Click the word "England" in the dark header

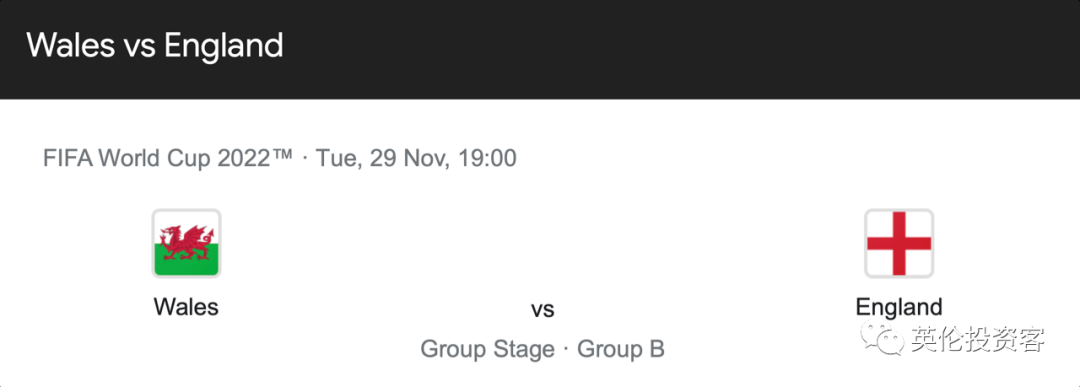pos(224,46)
